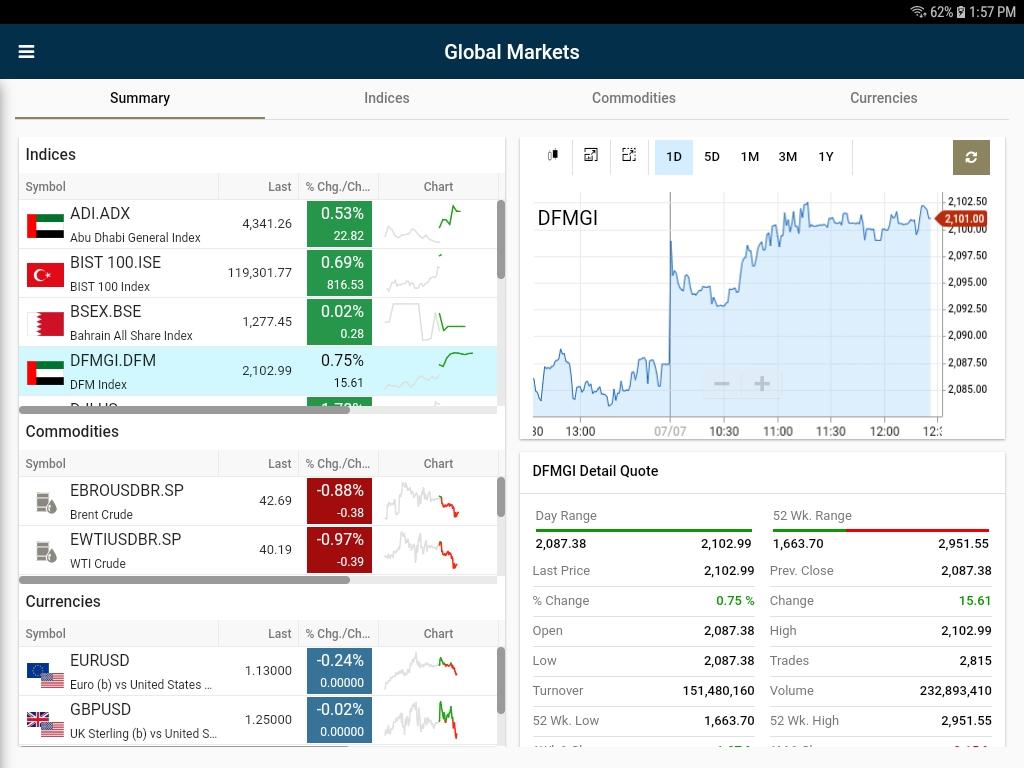1024x768 pixels.
Task: Open the WTI Crude mini chart
Action: pyautogui.click(x=421, y=550)
